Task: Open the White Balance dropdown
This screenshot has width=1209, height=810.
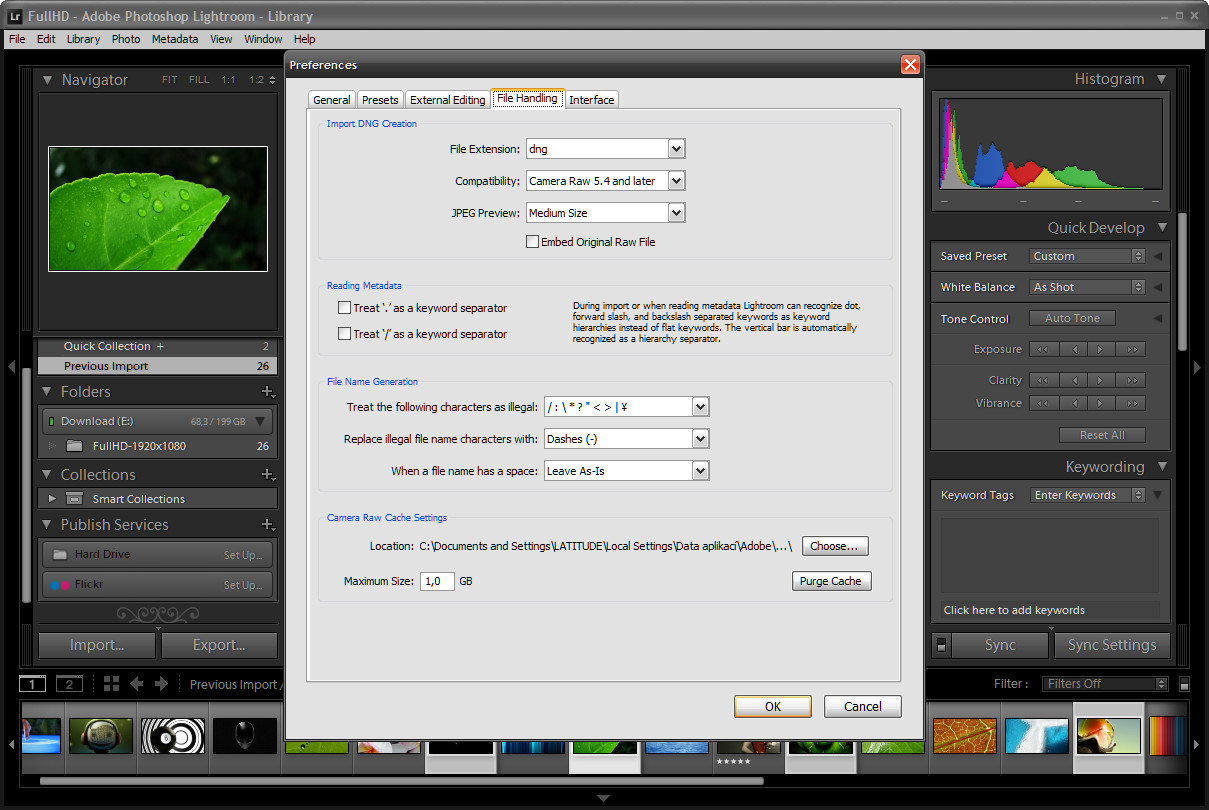Action: pyautogui.click(x=1087, y=287)
